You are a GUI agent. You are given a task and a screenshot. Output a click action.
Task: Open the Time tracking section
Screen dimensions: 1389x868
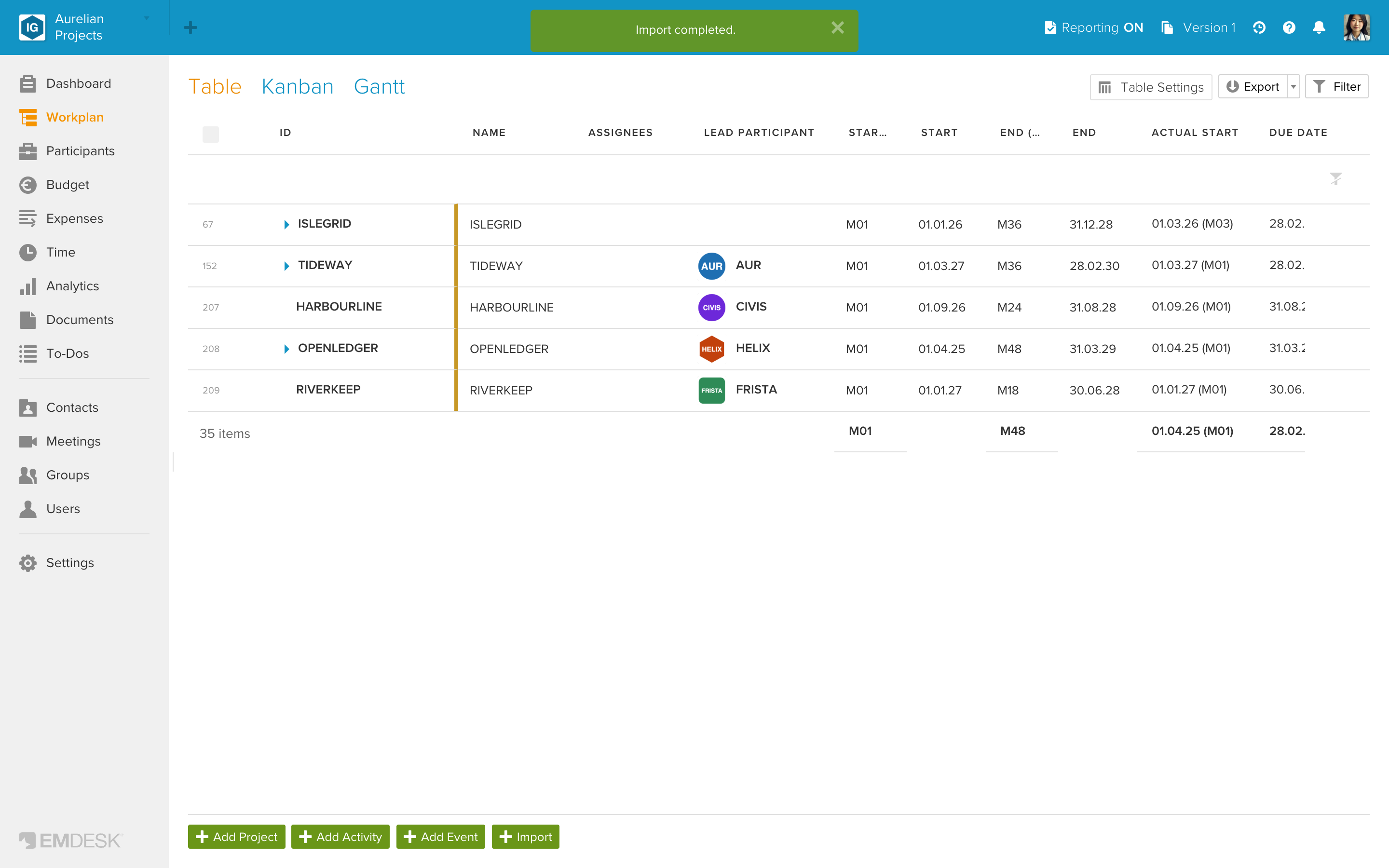click(47, 253)
